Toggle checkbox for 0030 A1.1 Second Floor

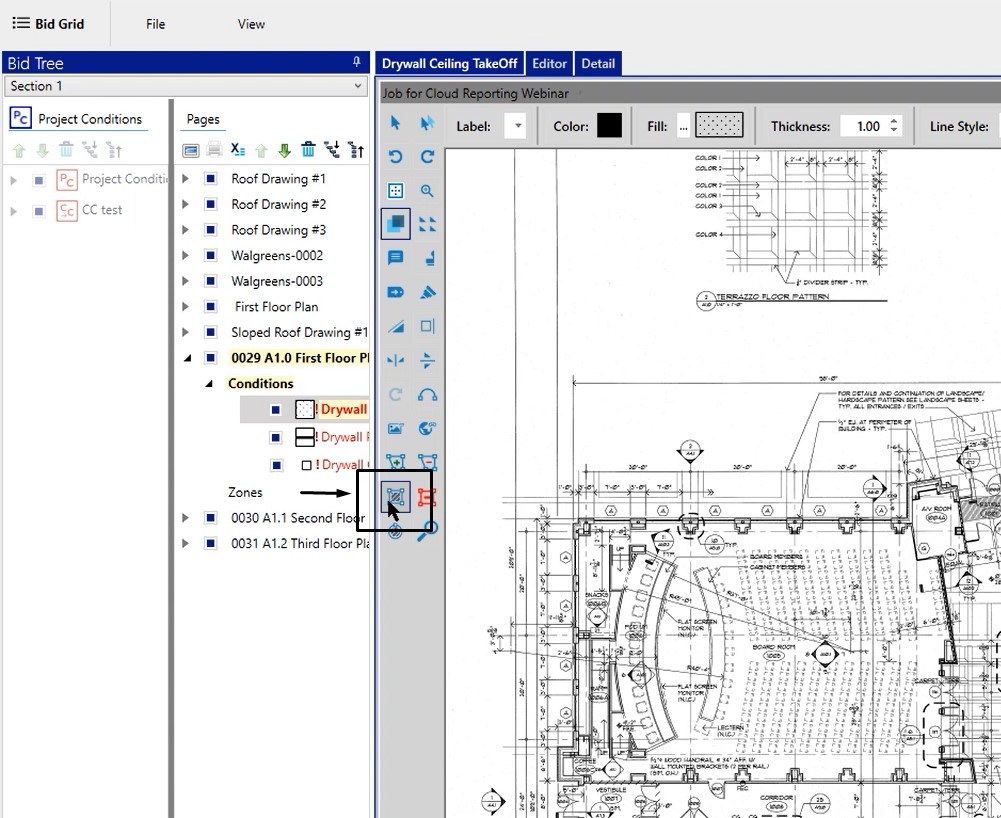point(210,518)
